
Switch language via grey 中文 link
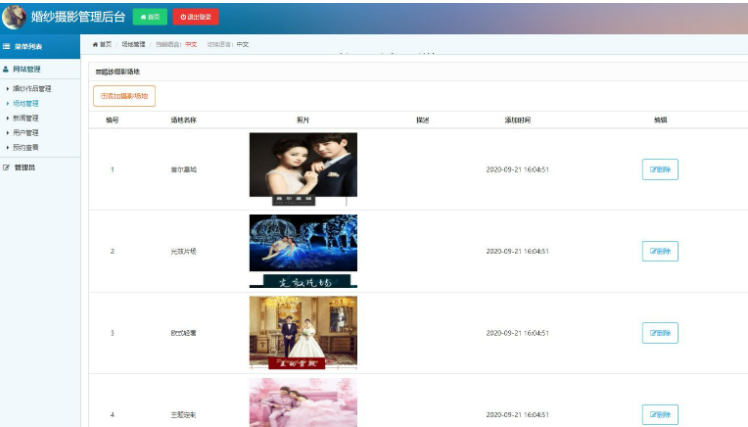coord(243,44)
